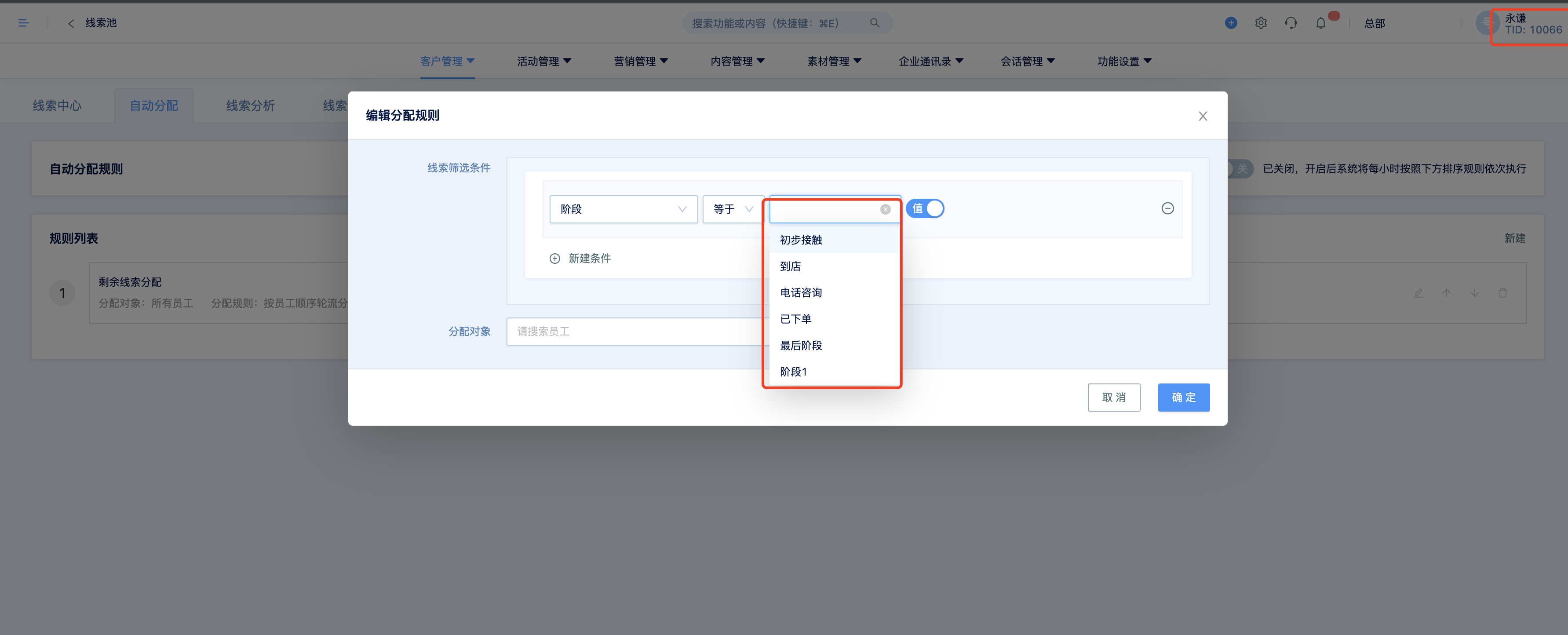Click 新建条件 to add a condition
The height and width of the screenshot is (635, 1568).
589,259
